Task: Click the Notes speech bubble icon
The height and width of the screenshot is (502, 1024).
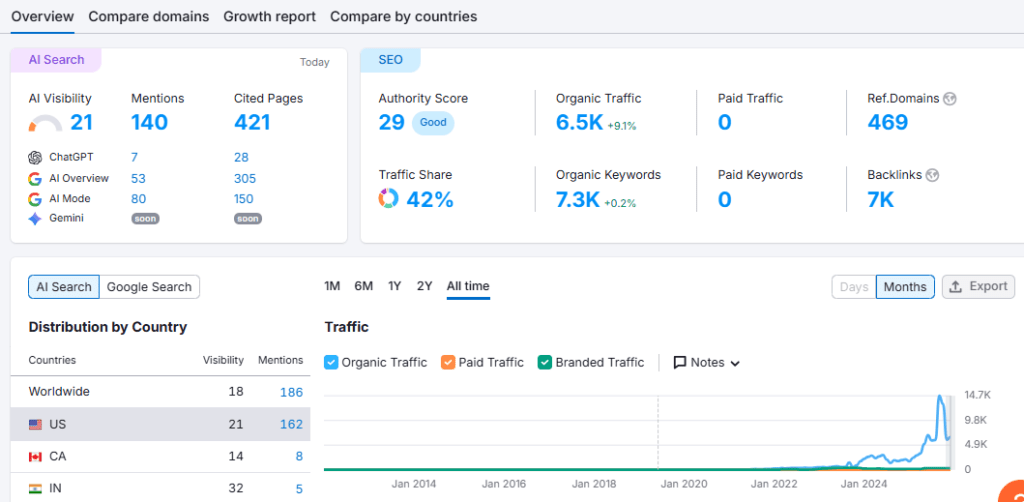Action: pos(680,362)
